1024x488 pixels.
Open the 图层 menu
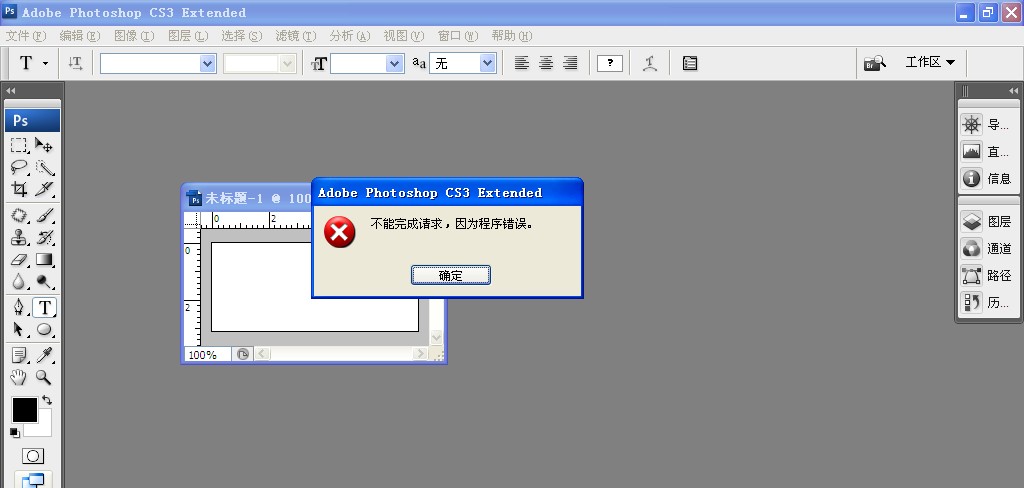[x=188, y=36]
